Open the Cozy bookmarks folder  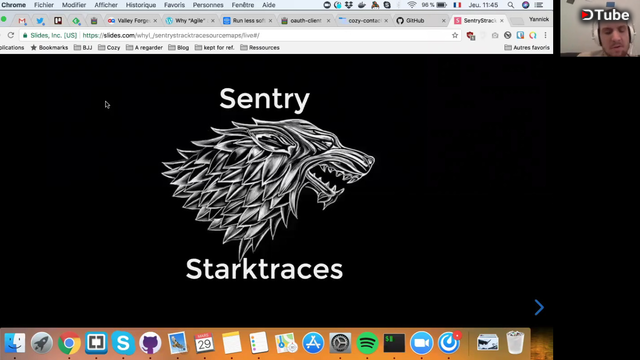click(x=109, y=47)
